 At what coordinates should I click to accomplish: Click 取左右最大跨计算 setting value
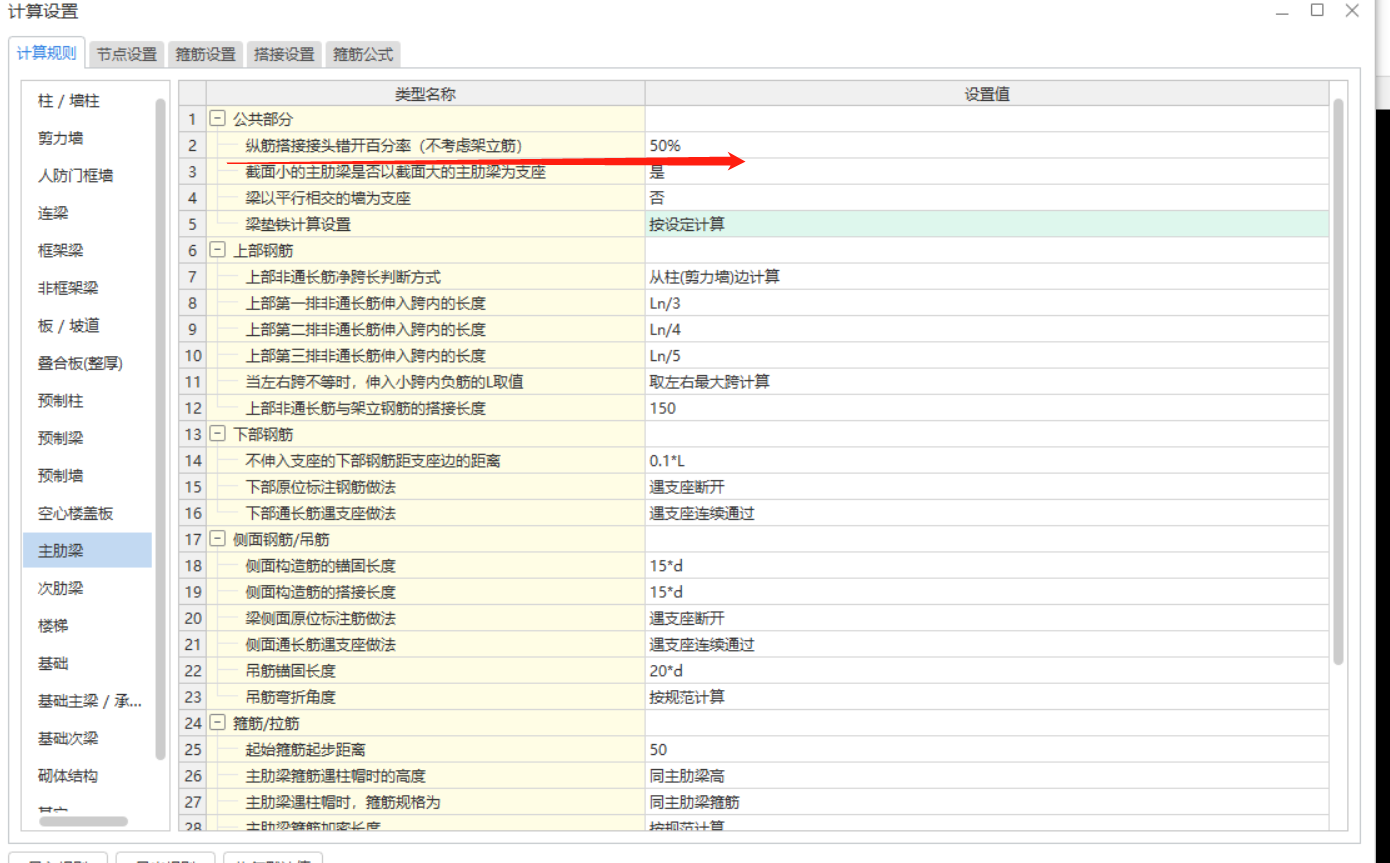tap(987, 382)
